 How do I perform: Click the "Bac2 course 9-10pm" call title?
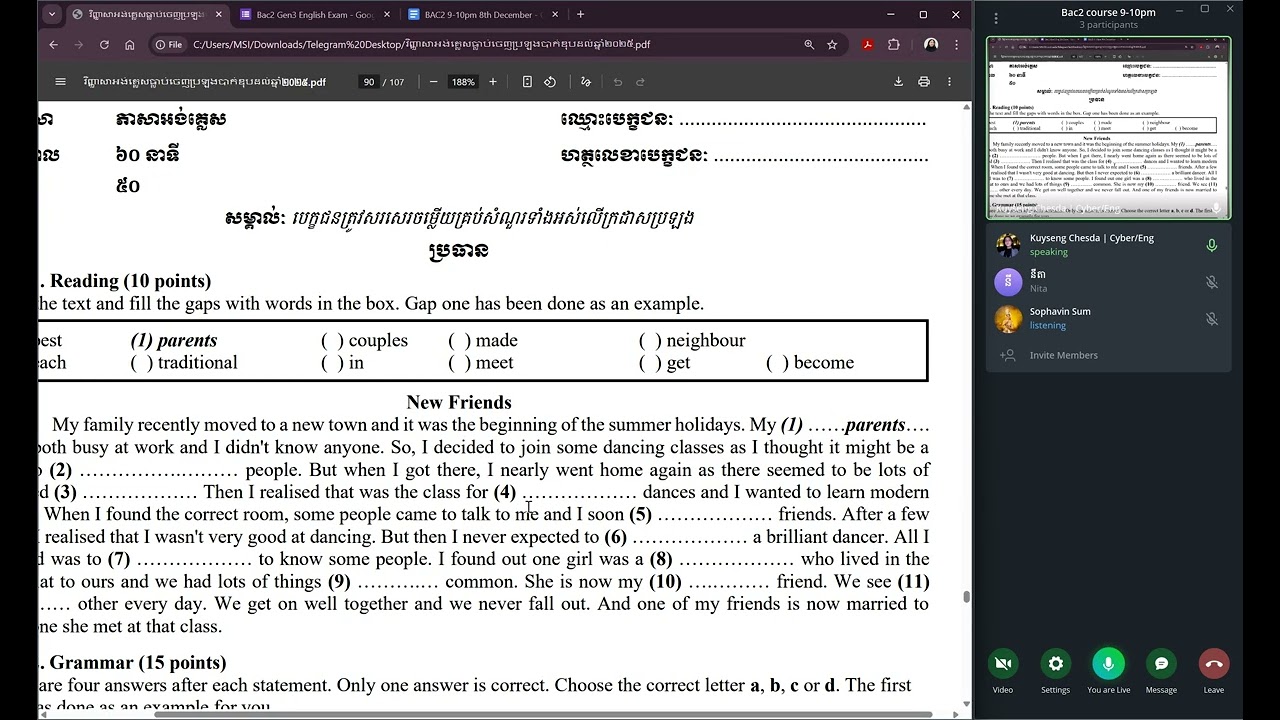1108,12
